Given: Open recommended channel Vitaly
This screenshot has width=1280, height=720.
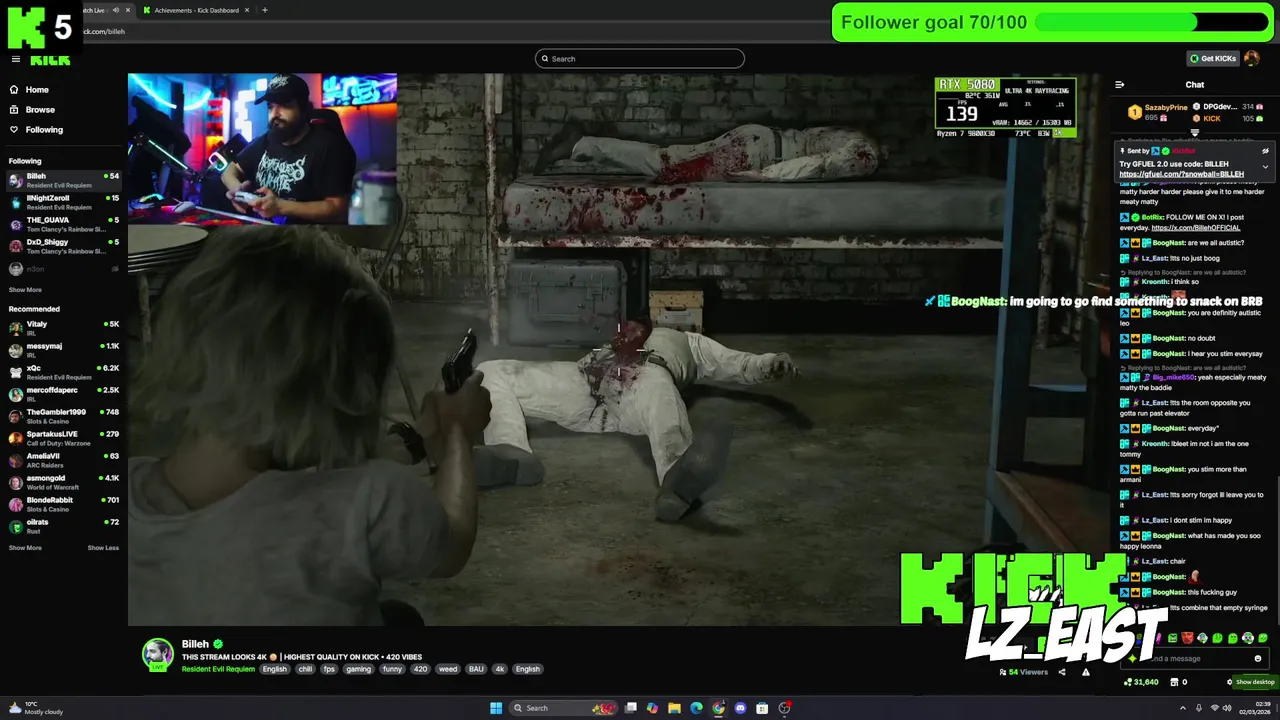Looking at the screenshot, I should (63, 328).
